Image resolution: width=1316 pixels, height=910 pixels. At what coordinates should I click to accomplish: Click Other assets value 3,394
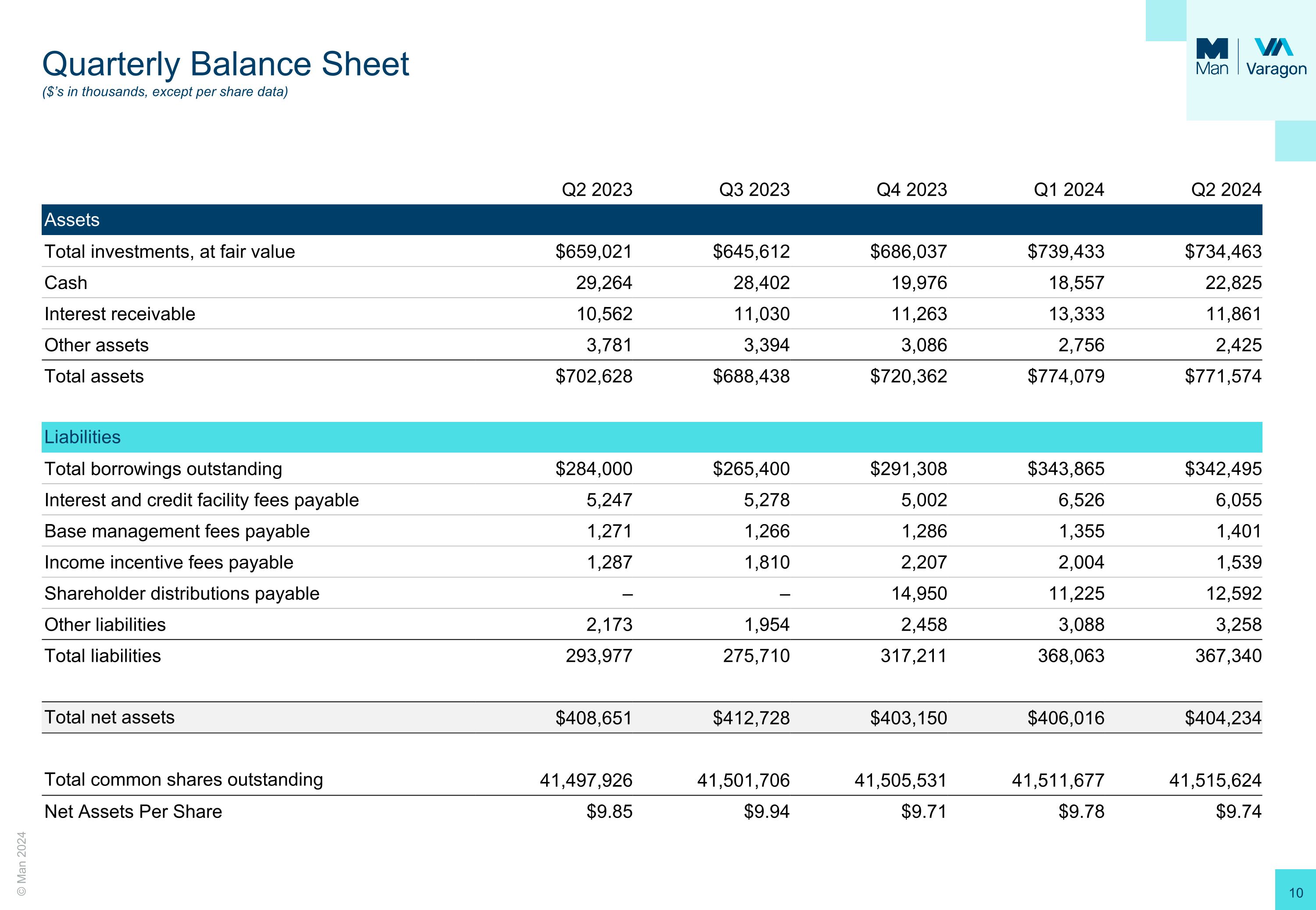[x=767, y=345]
